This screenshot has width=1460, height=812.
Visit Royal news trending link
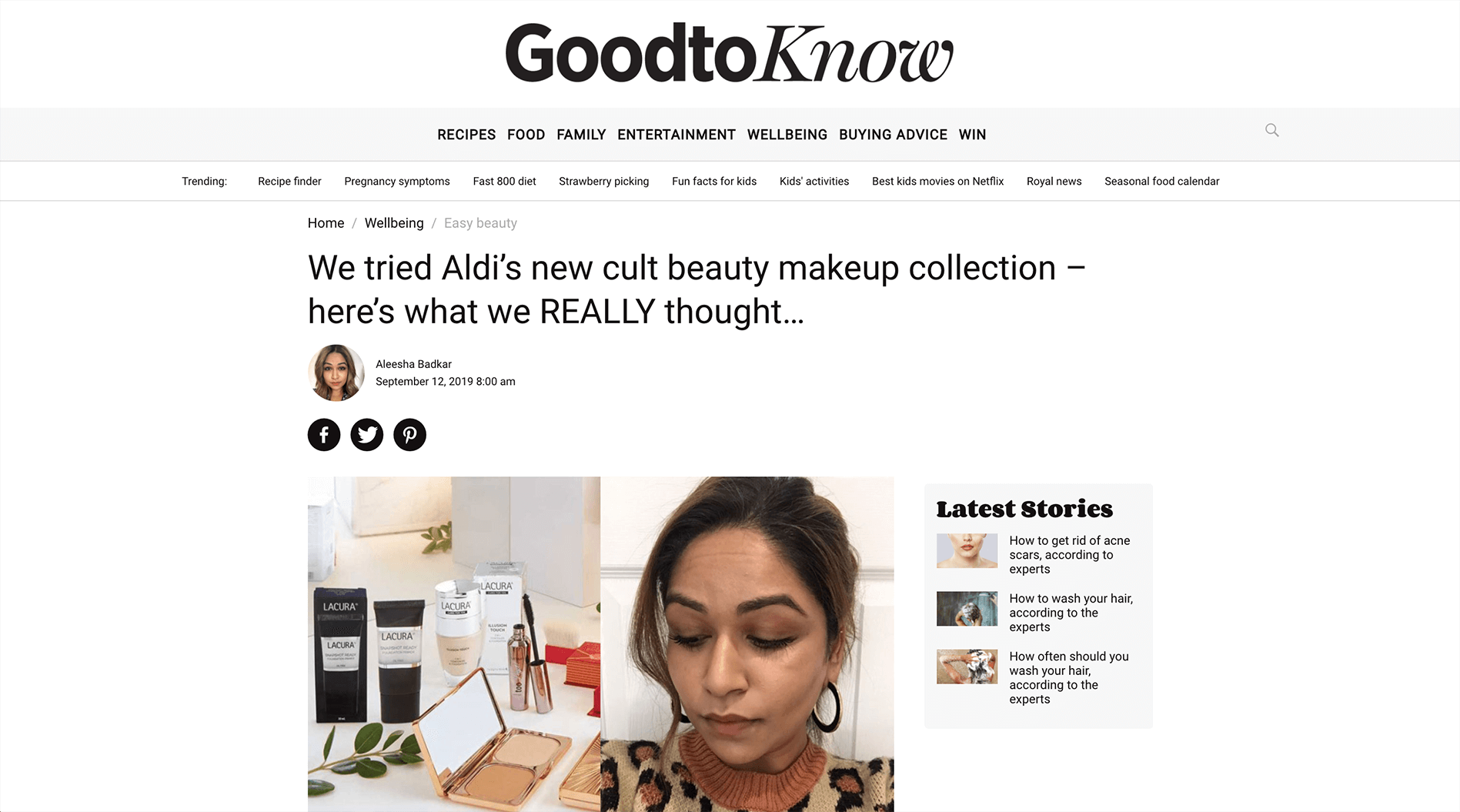1054,182
